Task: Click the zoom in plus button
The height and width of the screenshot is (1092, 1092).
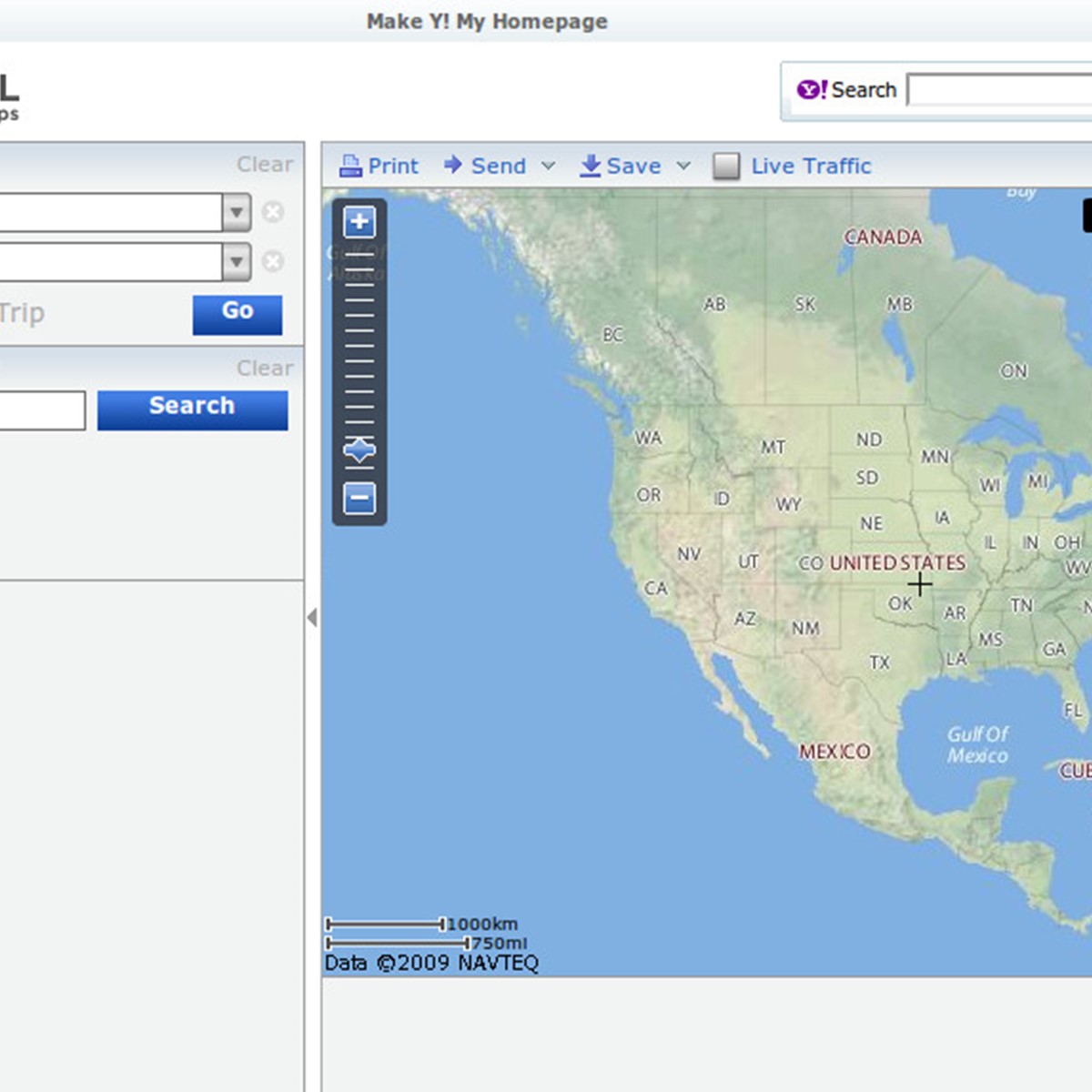Action: 359,221
